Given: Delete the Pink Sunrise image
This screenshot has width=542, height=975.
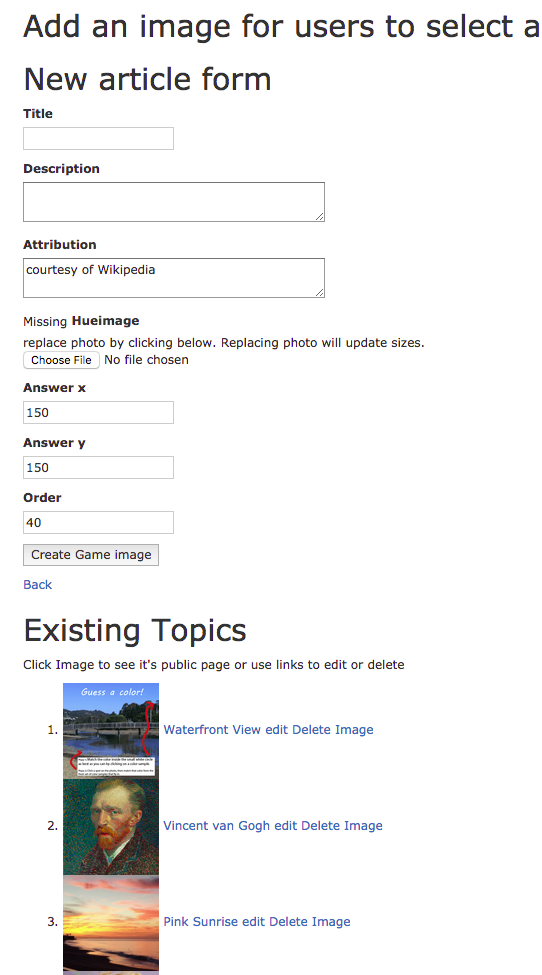Looking at the screenshot, I should 310,922.
